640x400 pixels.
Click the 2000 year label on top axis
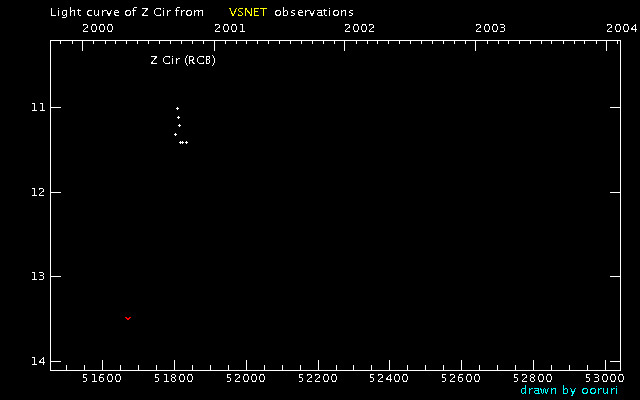pos(98,28)
